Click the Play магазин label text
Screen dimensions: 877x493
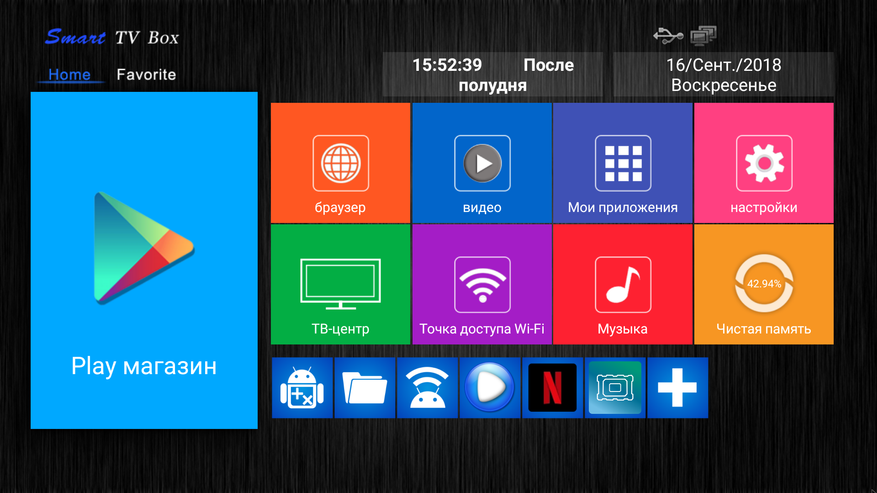coord(144,367)
